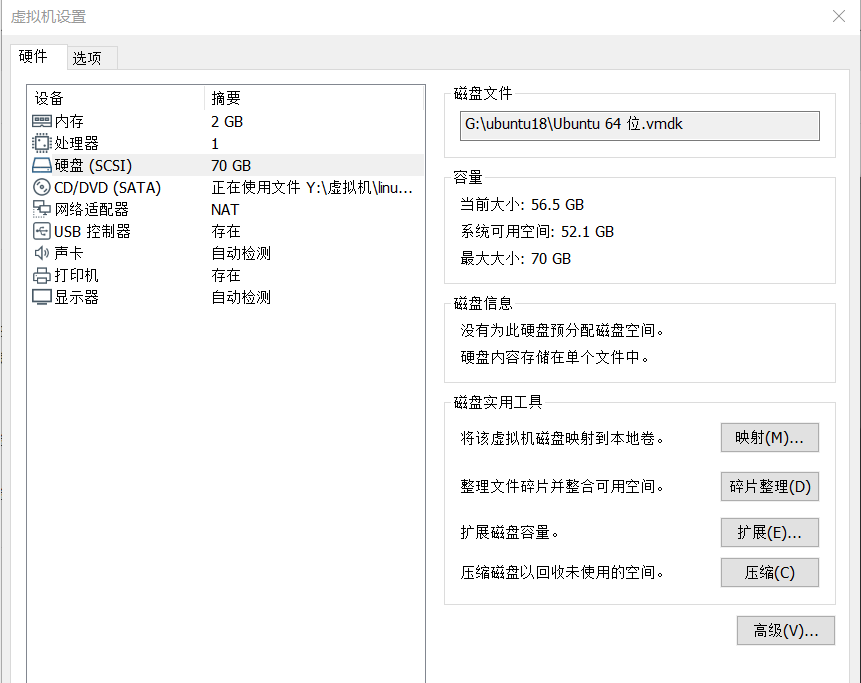The width and height of the screenshot is (861, 683).
Task: Click the printer (打印机) icon
Action: click(42, 275)
